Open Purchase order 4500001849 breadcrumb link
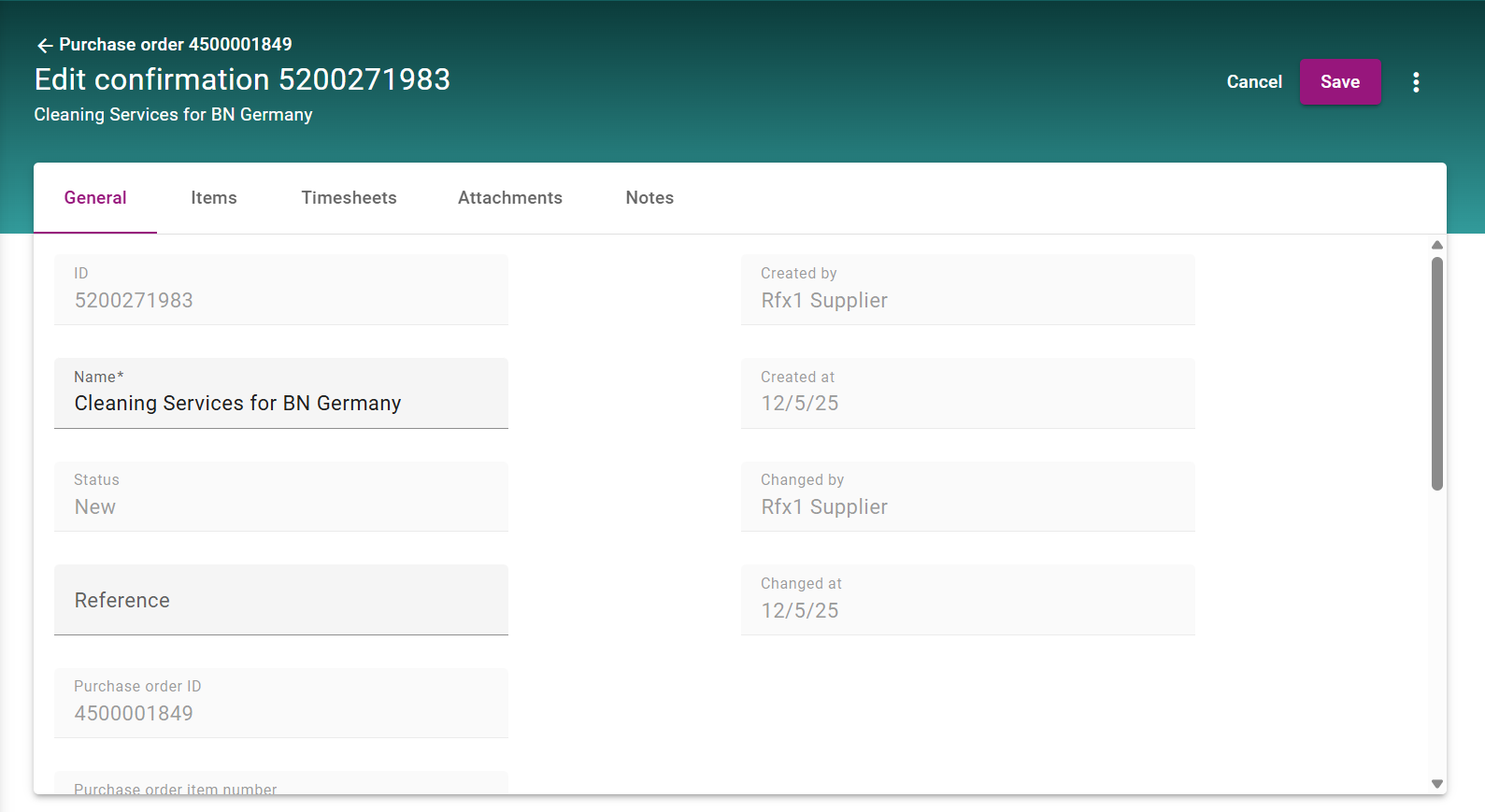1485x812 pixels. 176,45
